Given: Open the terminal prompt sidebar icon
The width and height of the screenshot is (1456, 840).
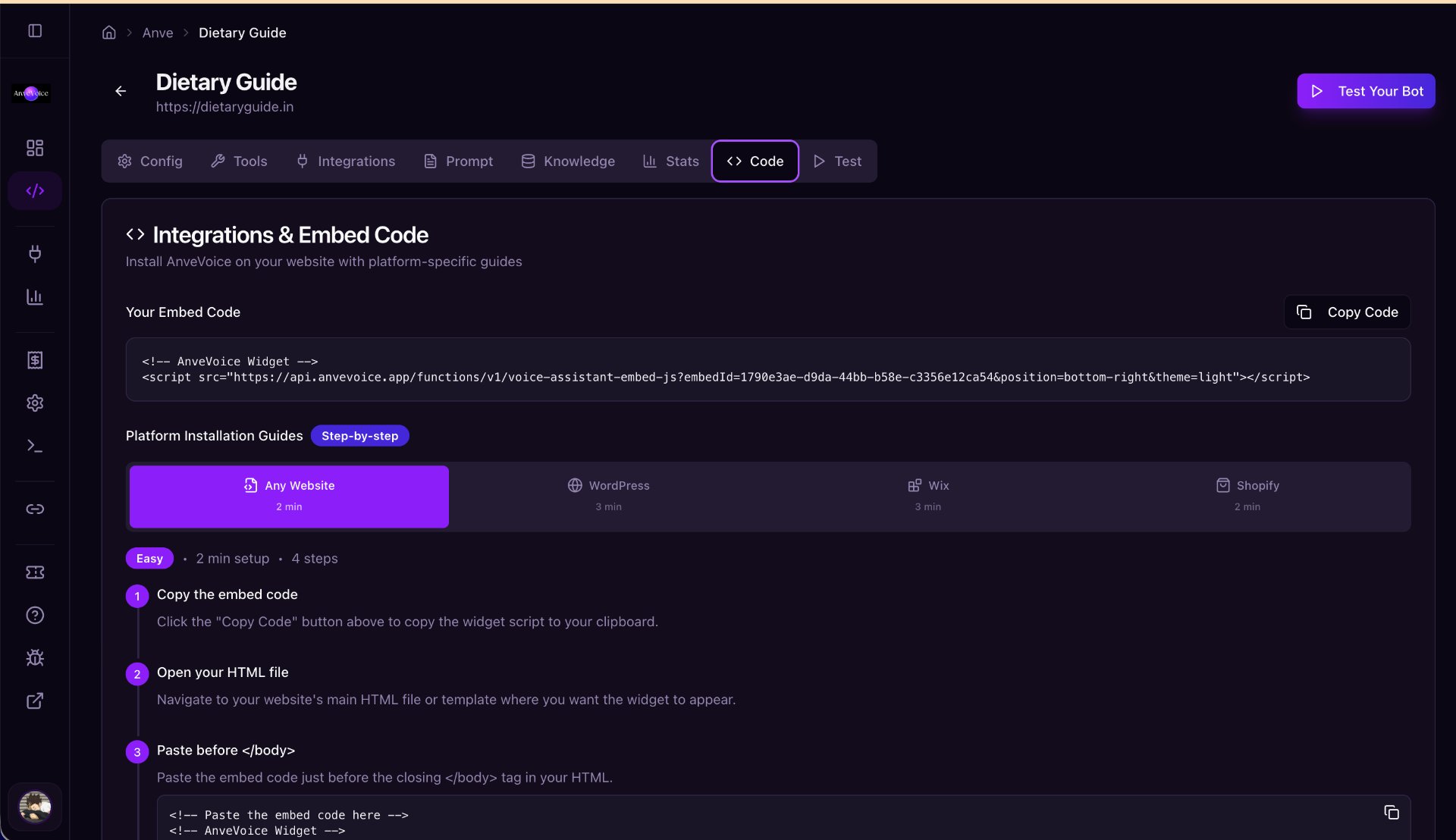Looking at the screenshot, I should (35, 446).
